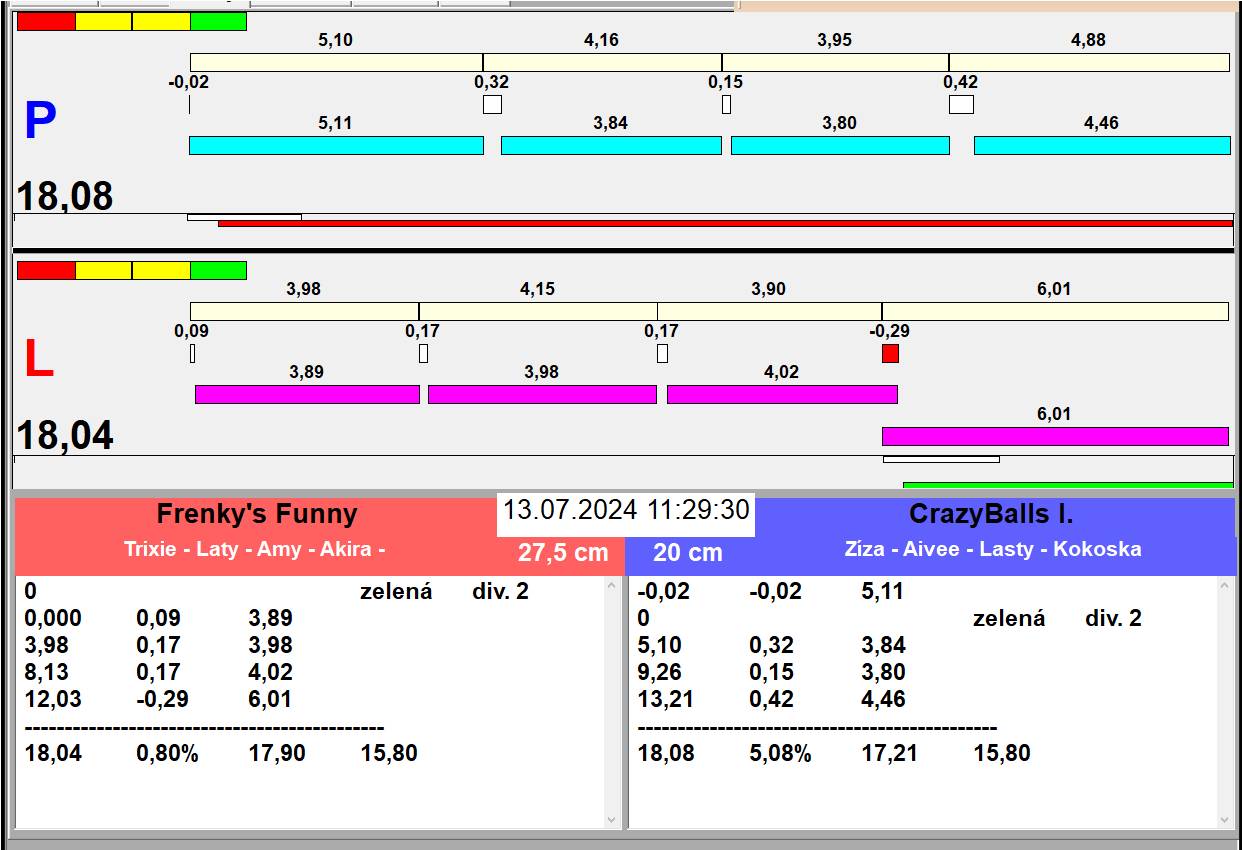Click div. 2 in Frenky's Funny results
Screen dimensions: 1242x850
(501, 592)
